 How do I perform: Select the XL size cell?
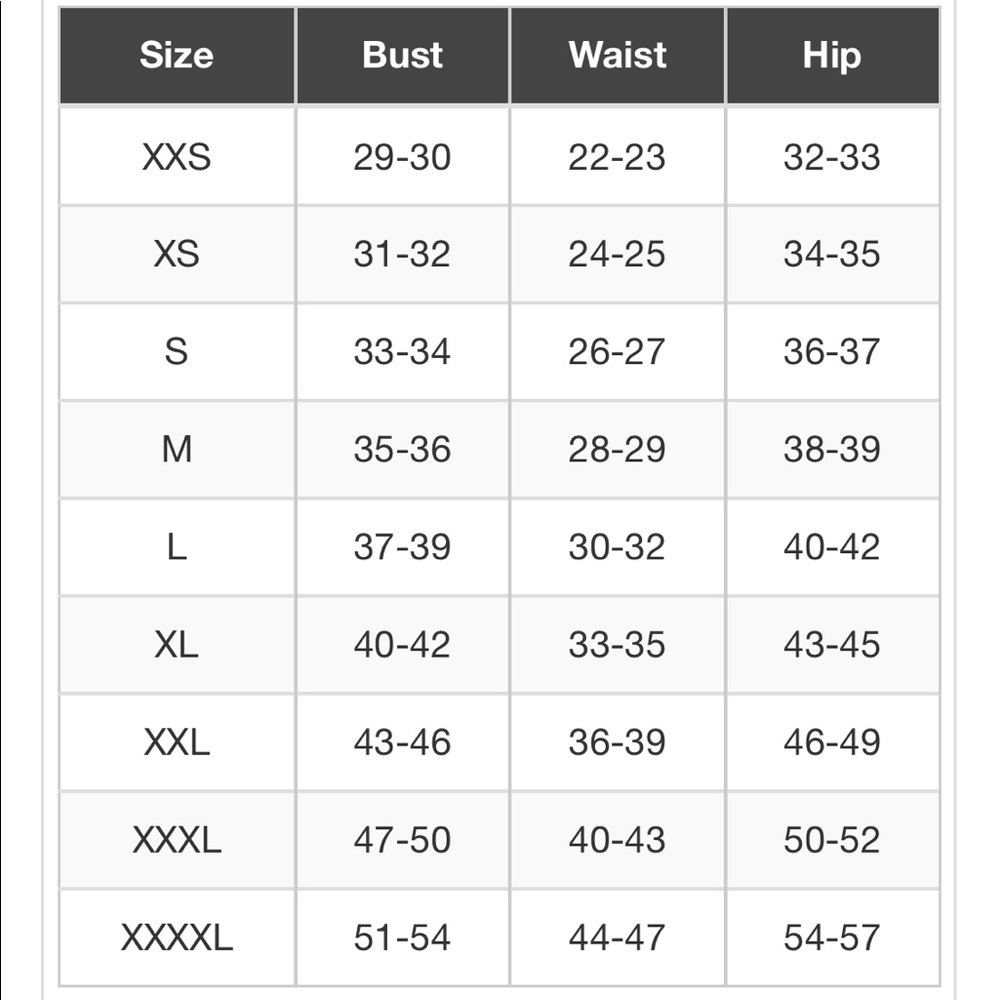click(x=177, y=645)
